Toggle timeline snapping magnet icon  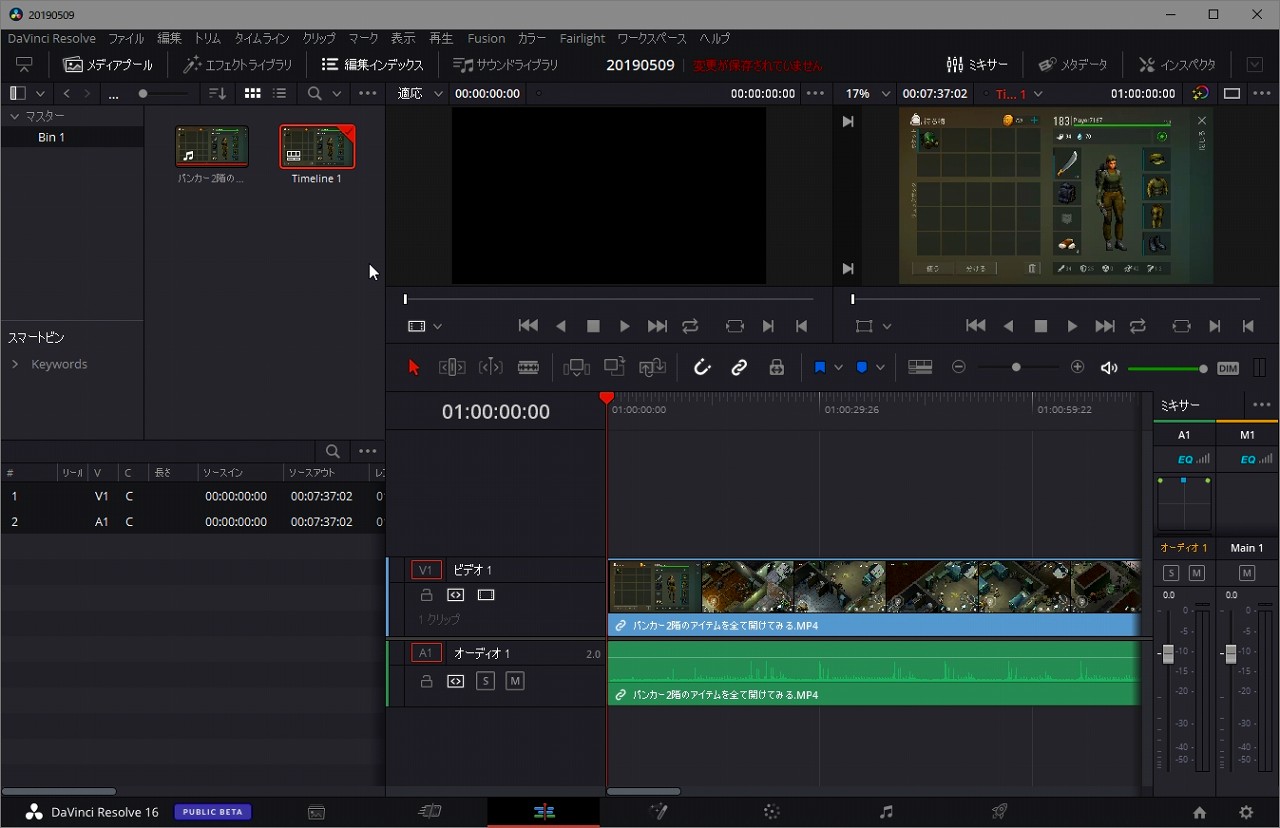pyautogui.click(x=702, y=368)
